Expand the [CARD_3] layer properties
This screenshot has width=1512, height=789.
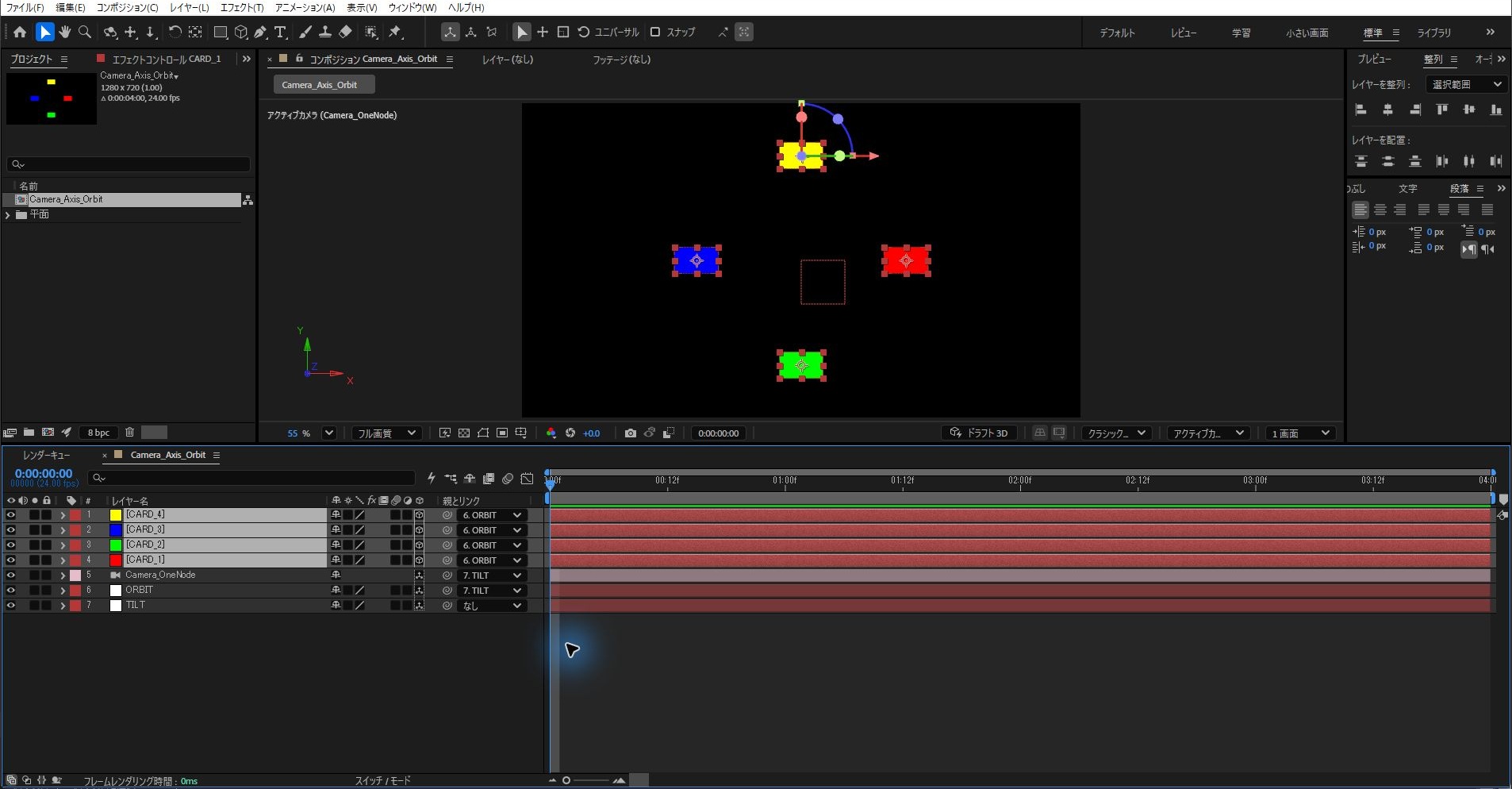click(63, 530)
